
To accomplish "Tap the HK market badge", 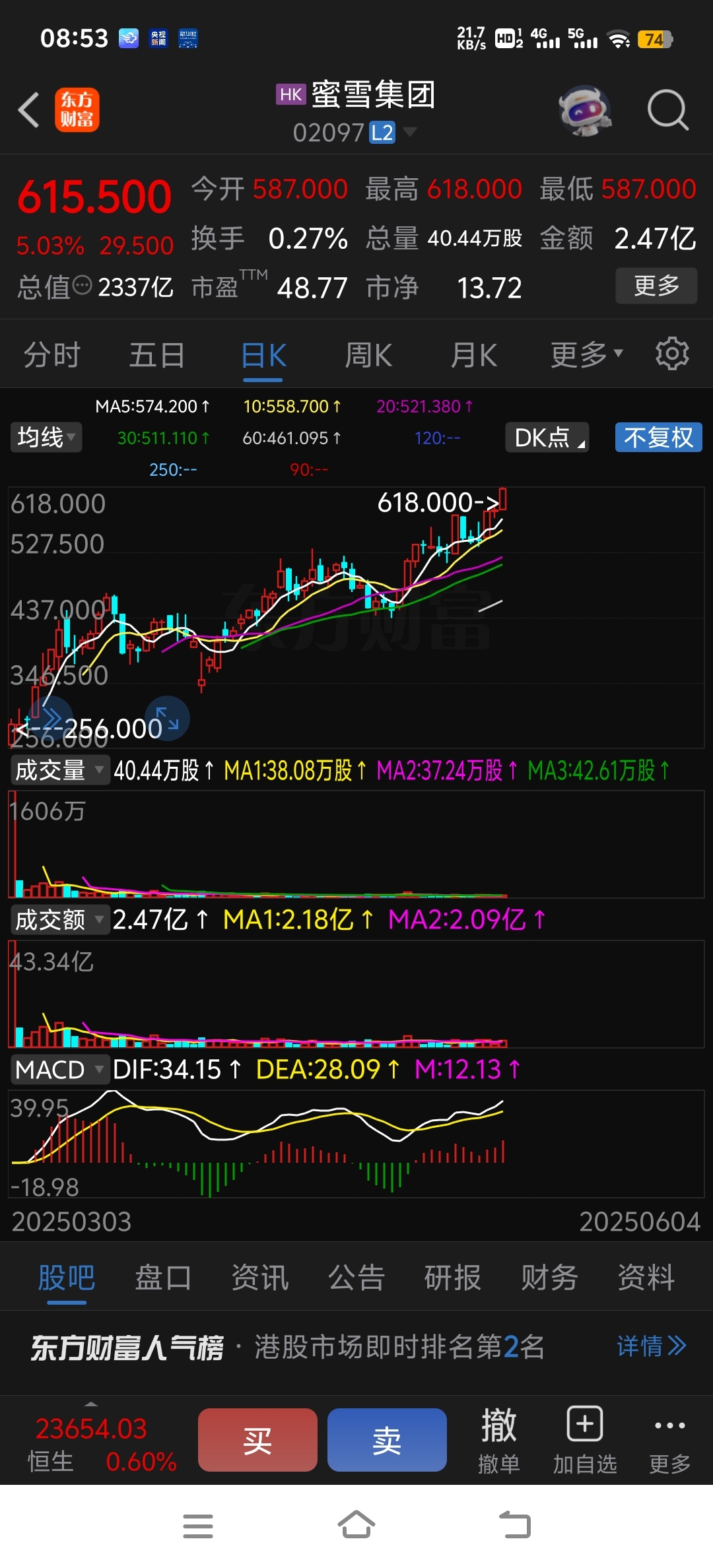I will click(x=290, y=94).
